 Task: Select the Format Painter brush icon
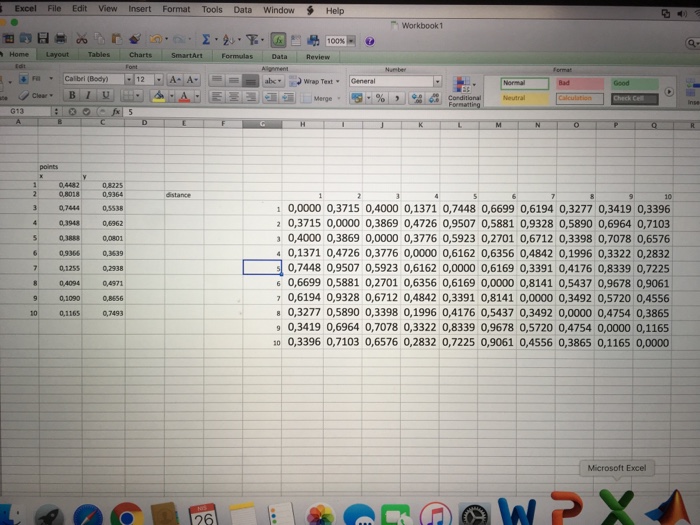coord(135,39)
